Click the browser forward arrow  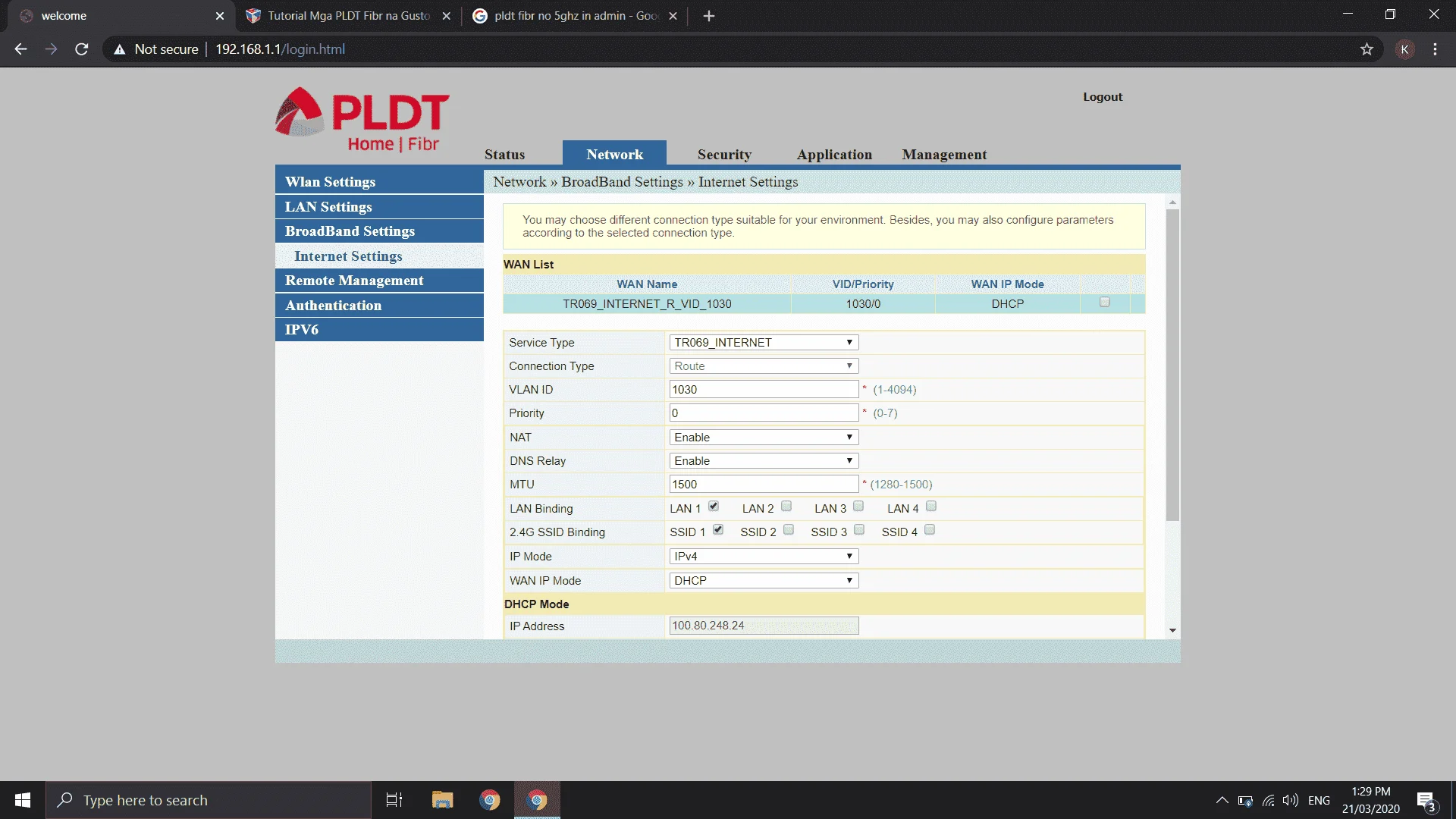pyautogui.click(x=51, y=49)
